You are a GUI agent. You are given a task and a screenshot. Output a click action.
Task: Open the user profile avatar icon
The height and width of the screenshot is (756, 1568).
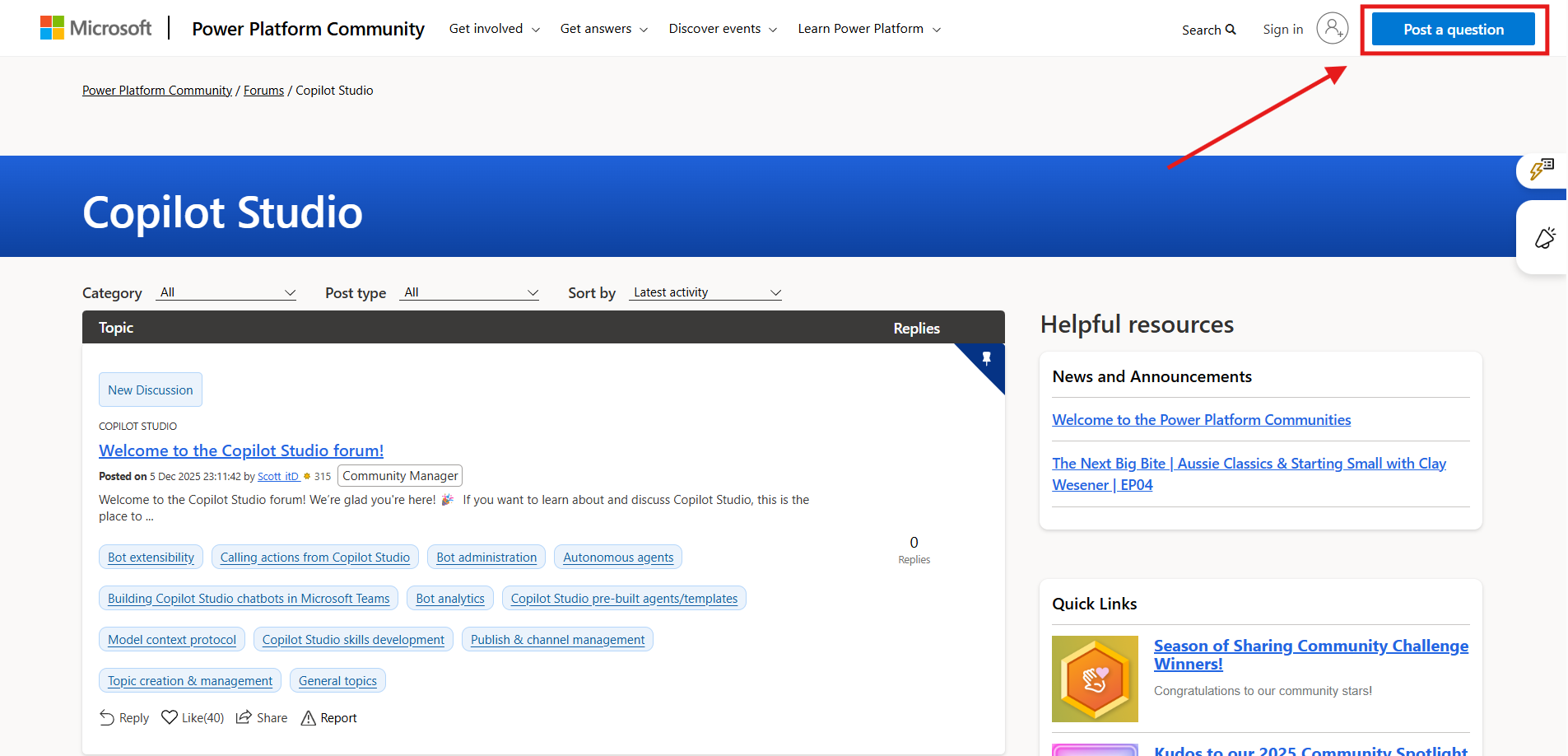tap(1332, 28)
